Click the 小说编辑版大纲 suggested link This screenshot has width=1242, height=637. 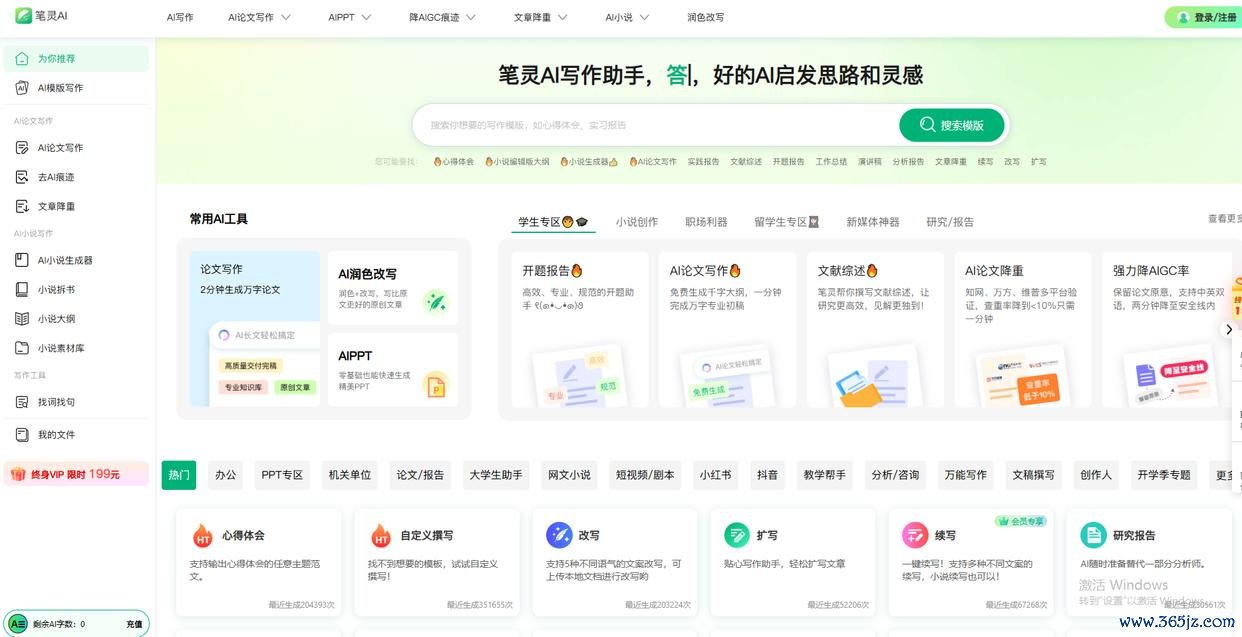pyautogui.click(x=517, y=161)
